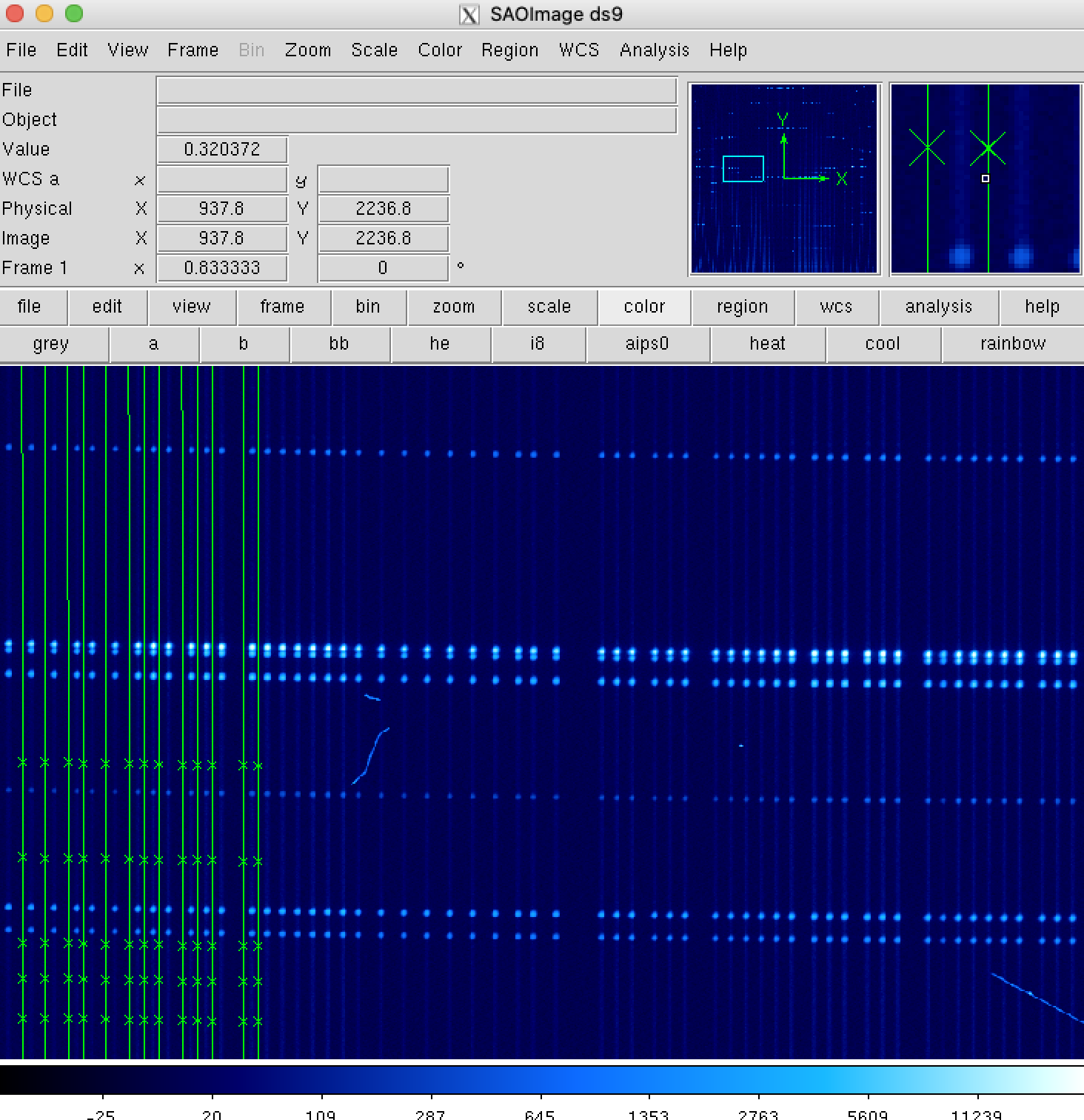Open the WCS menu

point(578,50)
